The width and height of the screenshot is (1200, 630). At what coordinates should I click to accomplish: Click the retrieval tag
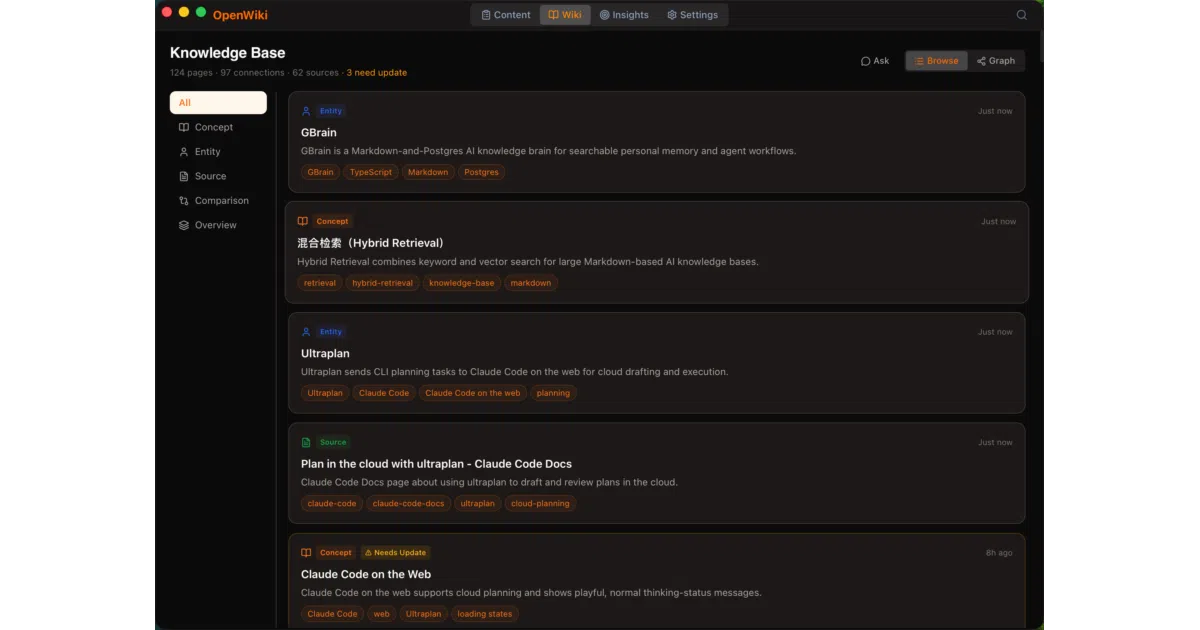[320, 283]
